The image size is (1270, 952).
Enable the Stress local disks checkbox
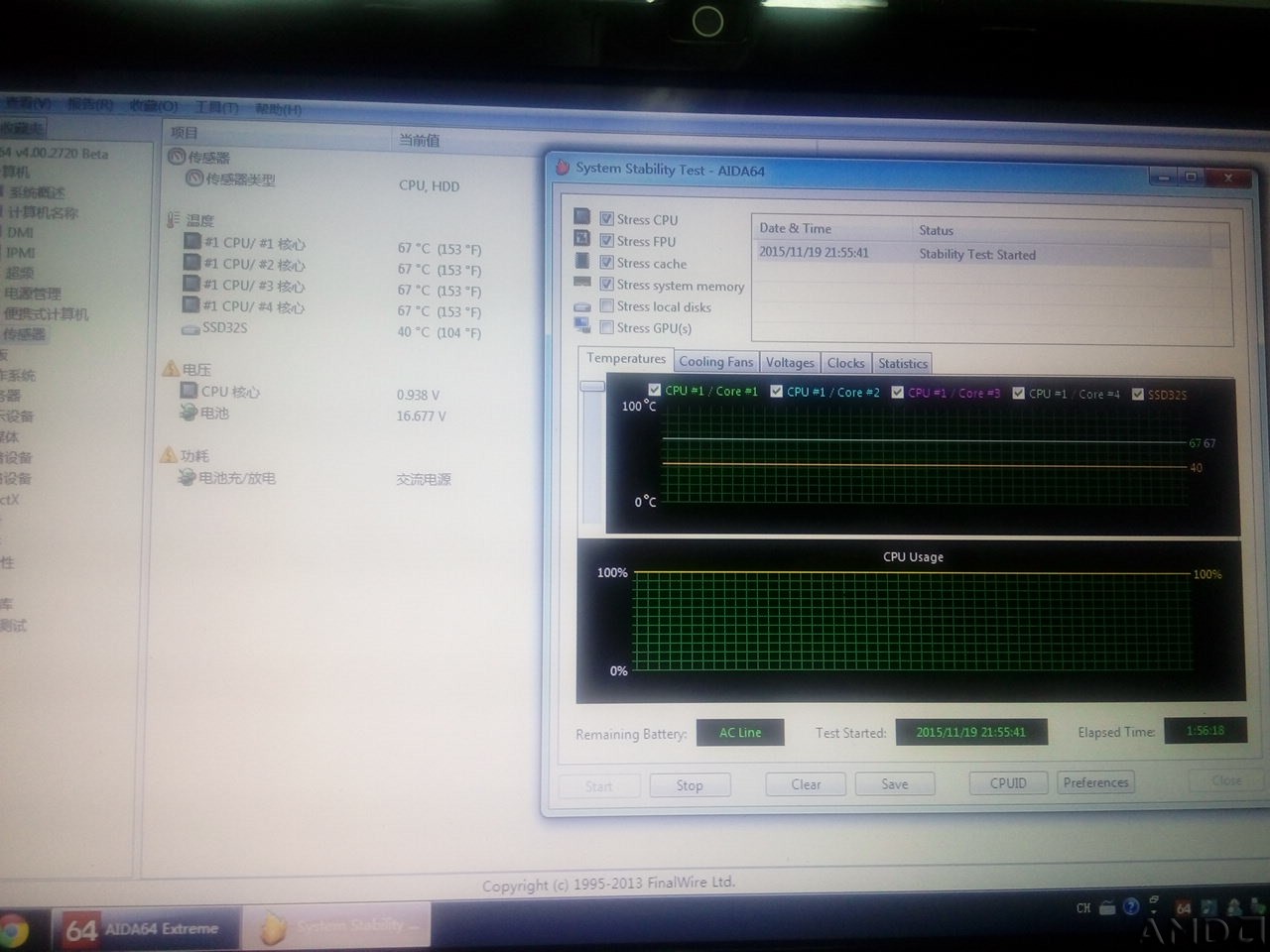point(606,306)
